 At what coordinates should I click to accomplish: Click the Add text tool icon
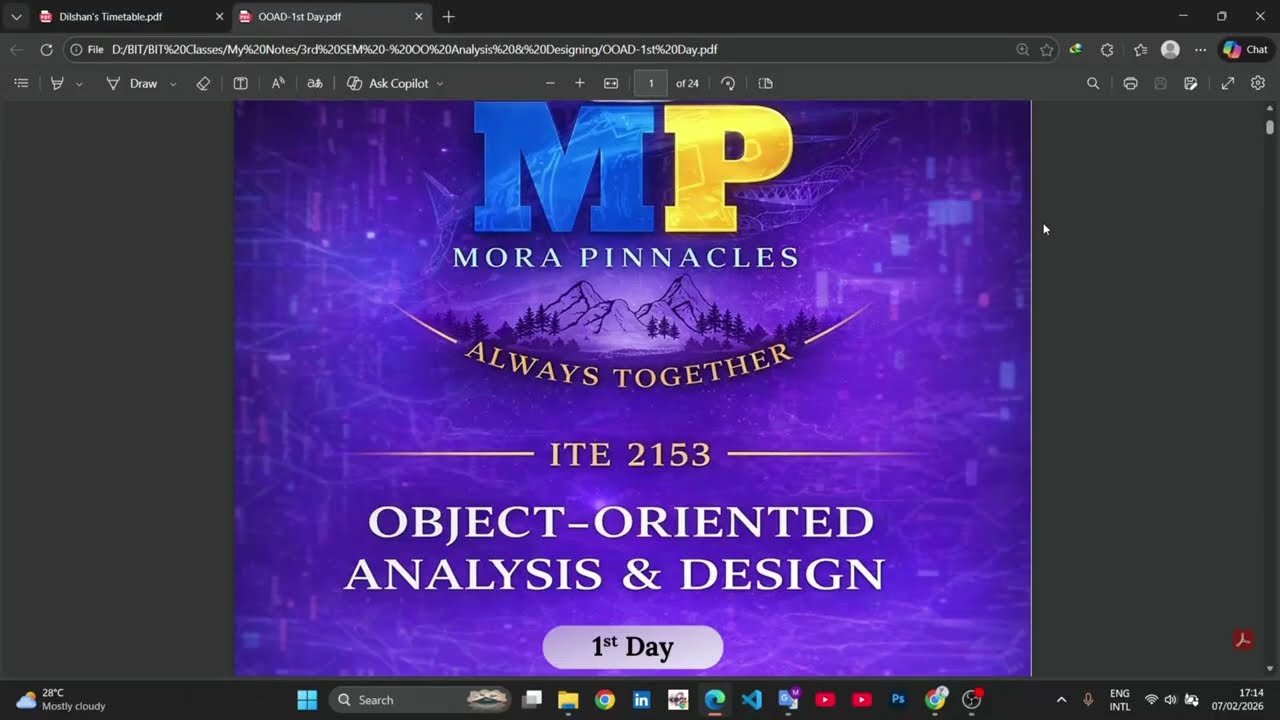point(240,83)
